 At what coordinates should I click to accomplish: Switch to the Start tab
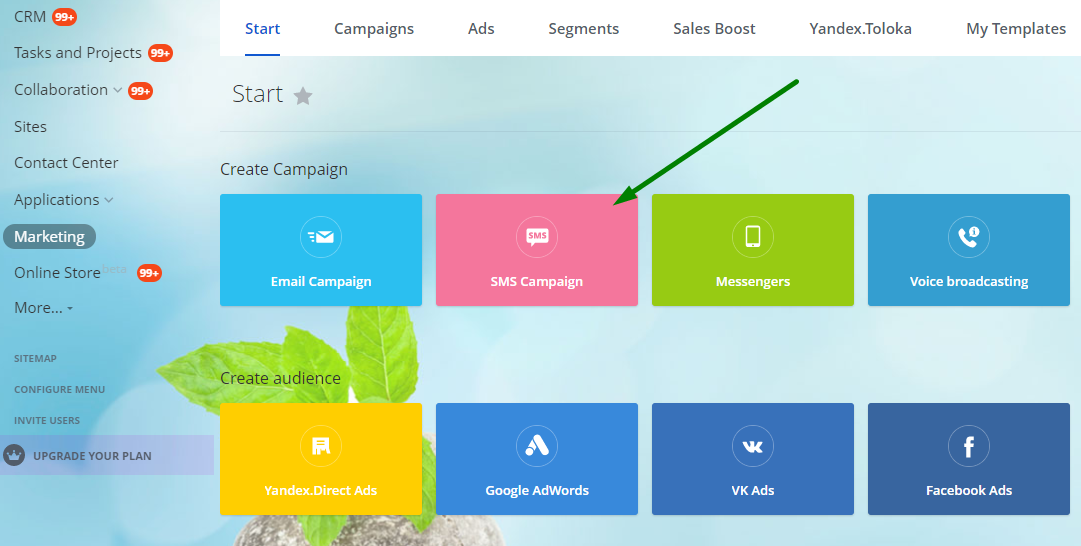(263, 29)
